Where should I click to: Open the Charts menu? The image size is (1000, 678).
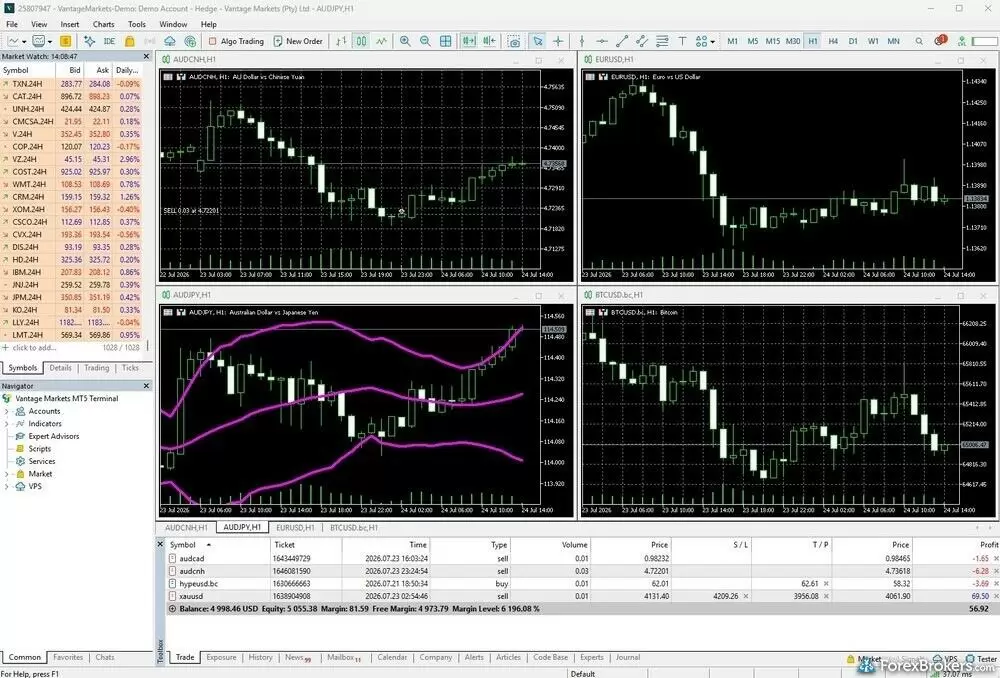pos(103,24)
